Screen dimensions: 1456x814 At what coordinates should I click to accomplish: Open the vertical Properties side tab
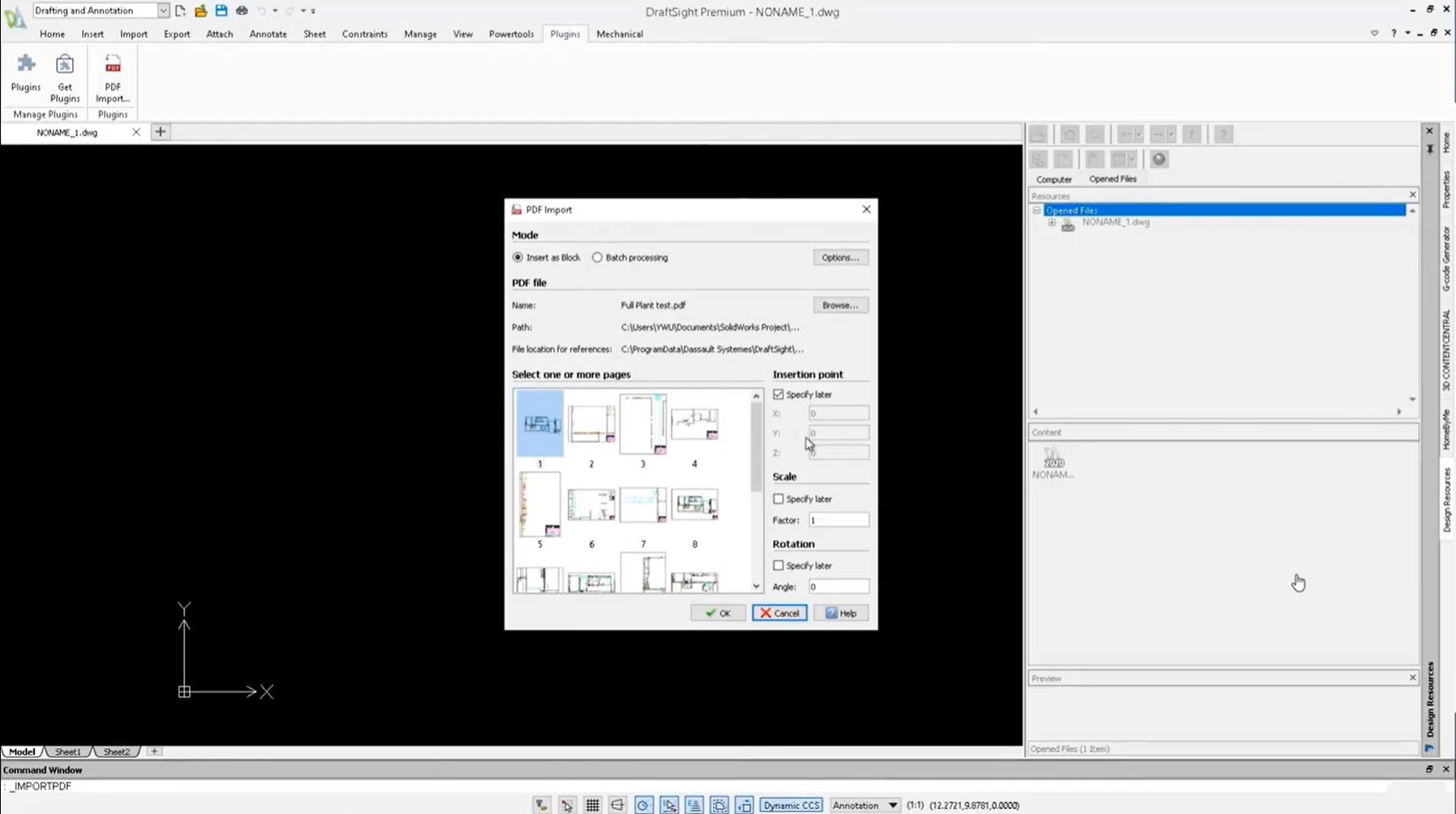tap(1446, 190)
